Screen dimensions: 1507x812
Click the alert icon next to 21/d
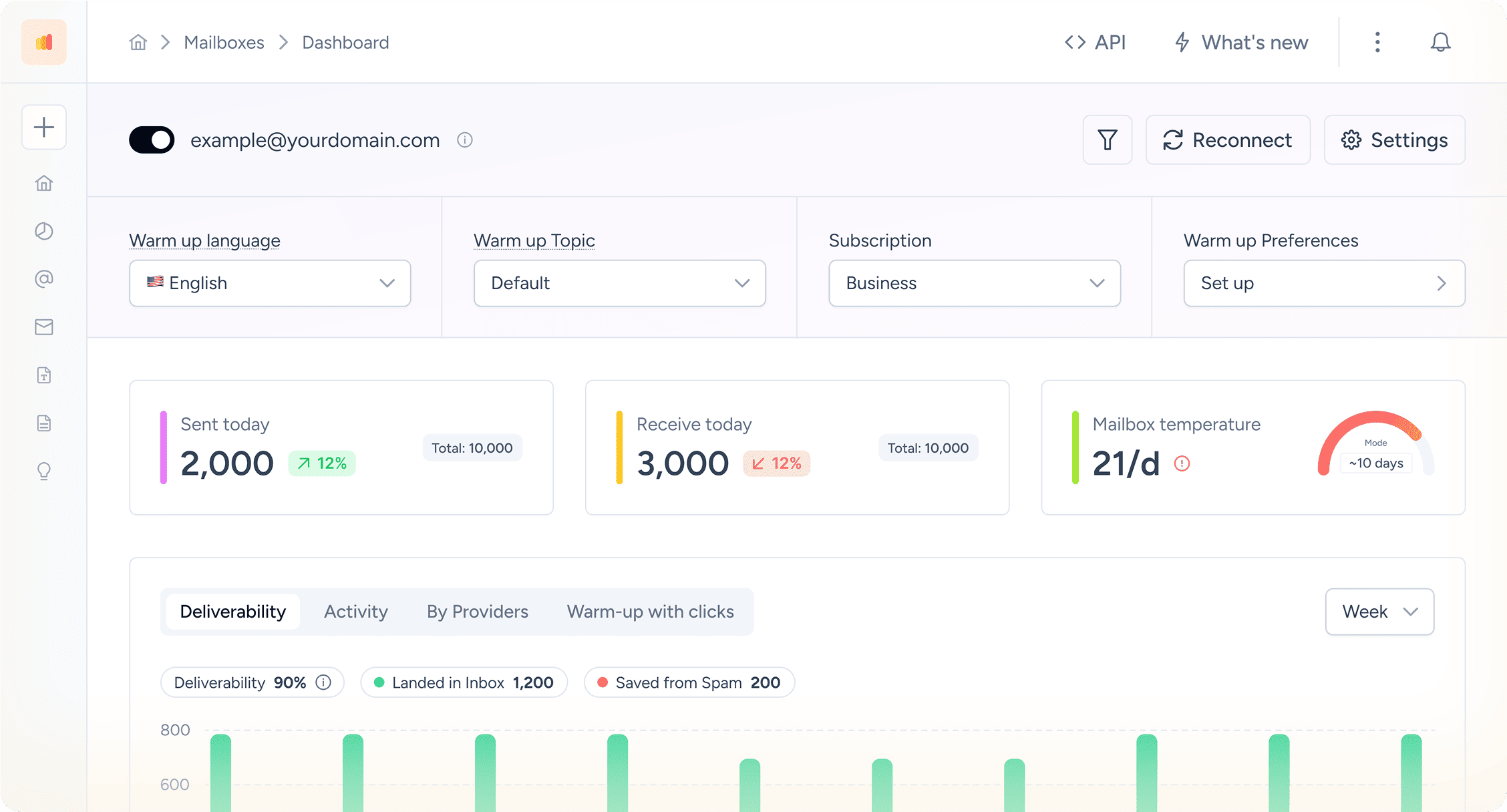pyautogui.click(x=1182, y=463)
